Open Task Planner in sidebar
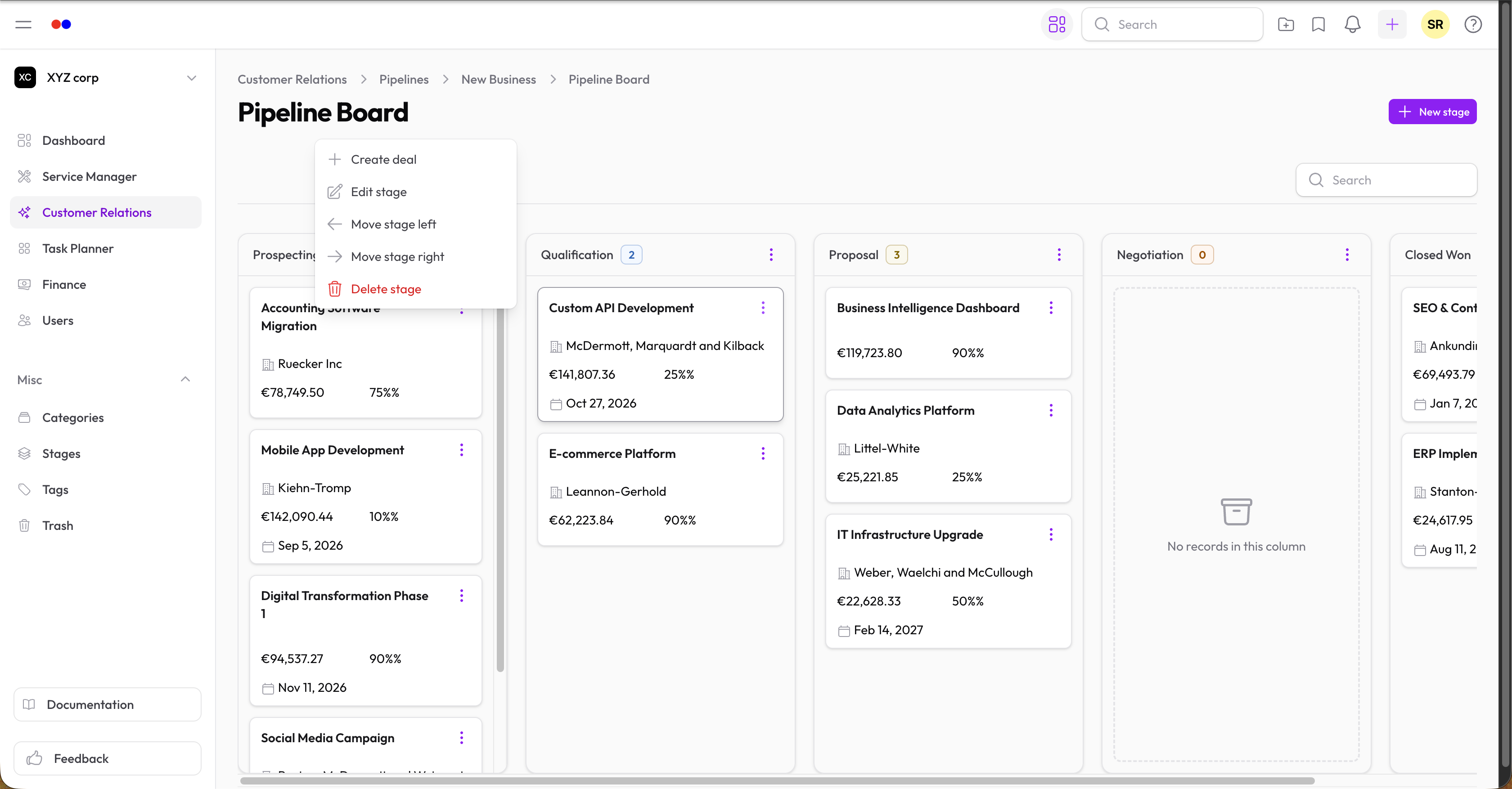 coord(106,249)
